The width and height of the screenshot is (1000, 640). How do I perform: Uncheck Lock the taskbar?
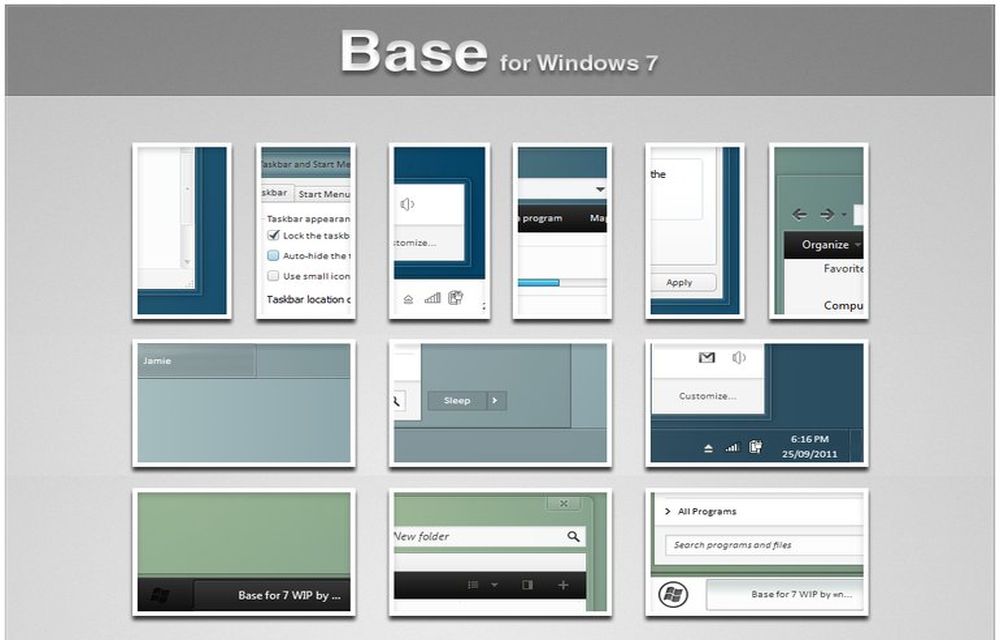(272, 234)
